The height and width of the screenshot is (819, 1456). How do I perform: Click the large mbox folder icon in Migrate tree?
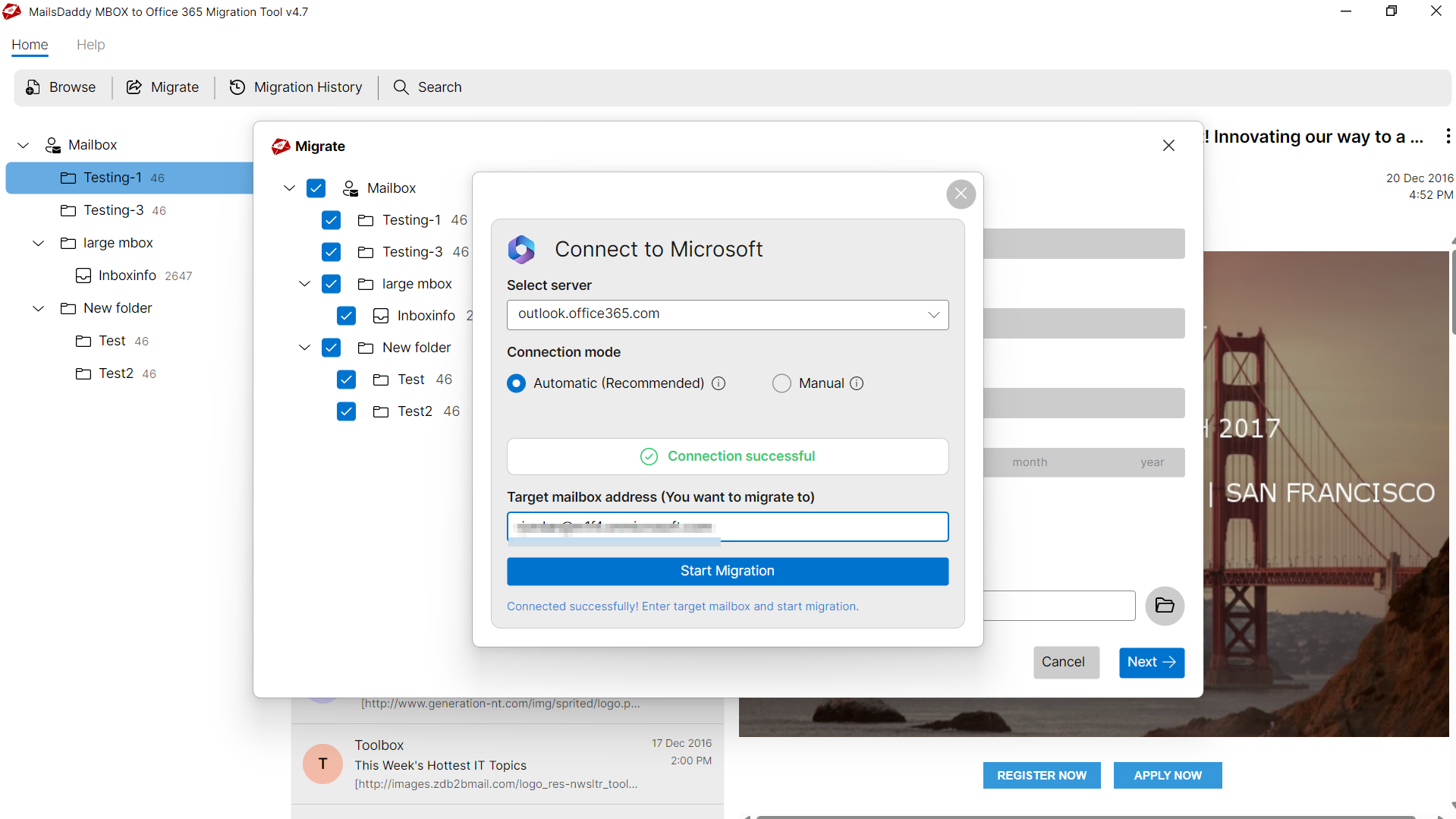366,284
